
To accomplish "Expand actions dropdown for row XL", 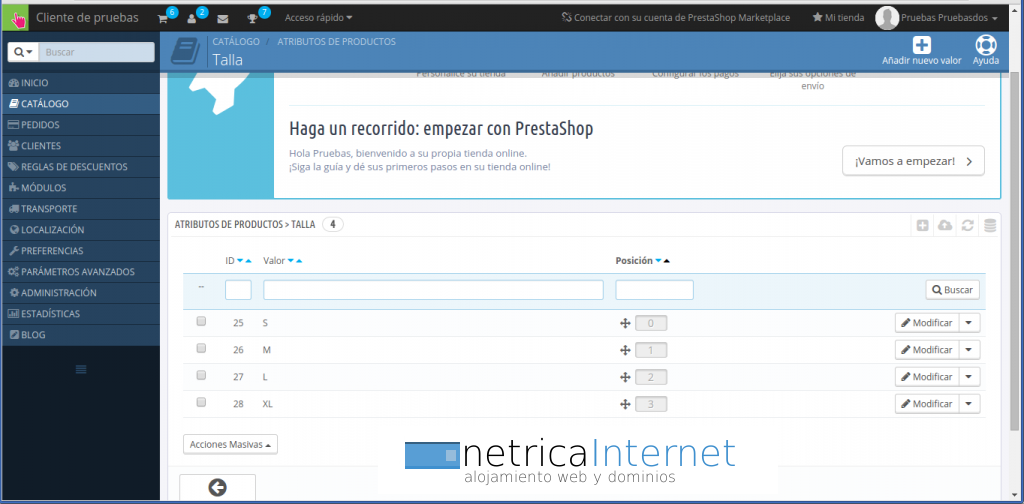I will [969, 404].
